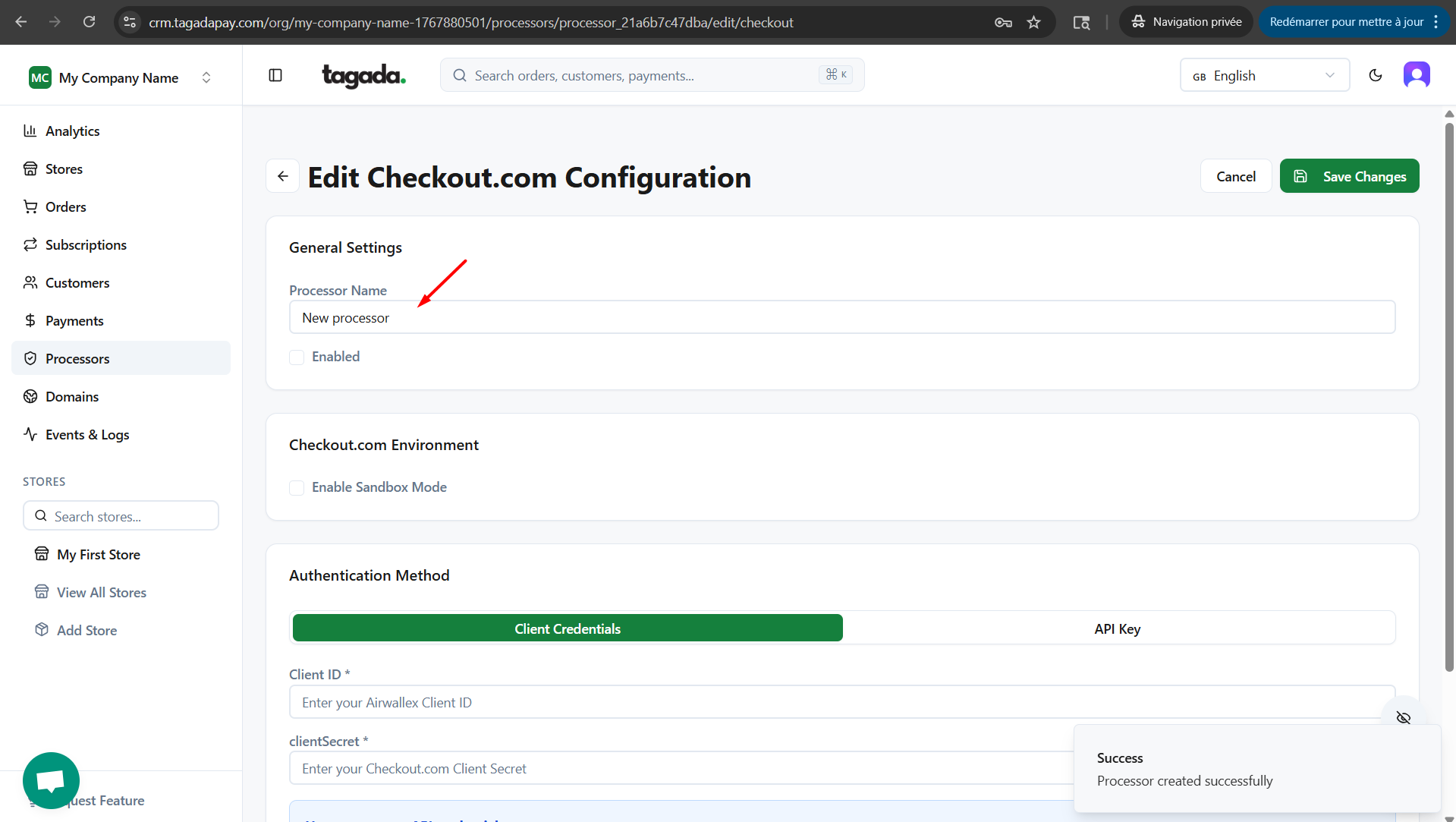The height and width of the screenshot is (822, 1456).
Task: Reload page with browser refresh icon
Action: coord(89,22)
